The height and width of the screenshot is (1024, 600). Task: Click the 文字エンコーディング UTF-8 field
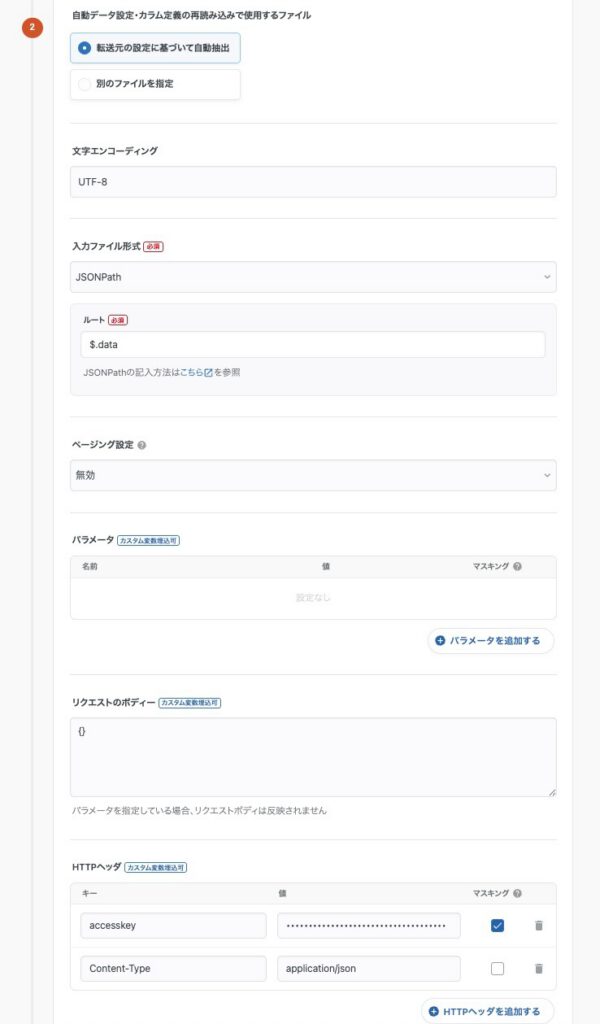tap(313, 182)
